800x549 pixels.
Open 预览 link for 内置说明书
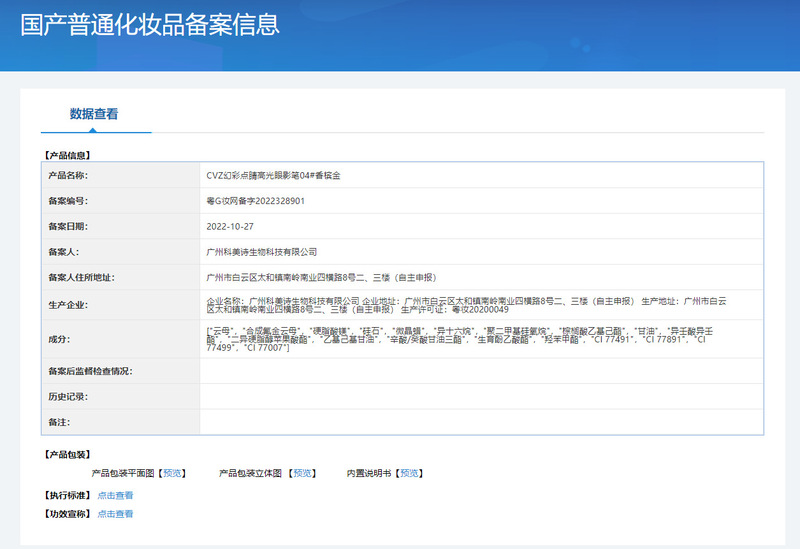[408, 473]
